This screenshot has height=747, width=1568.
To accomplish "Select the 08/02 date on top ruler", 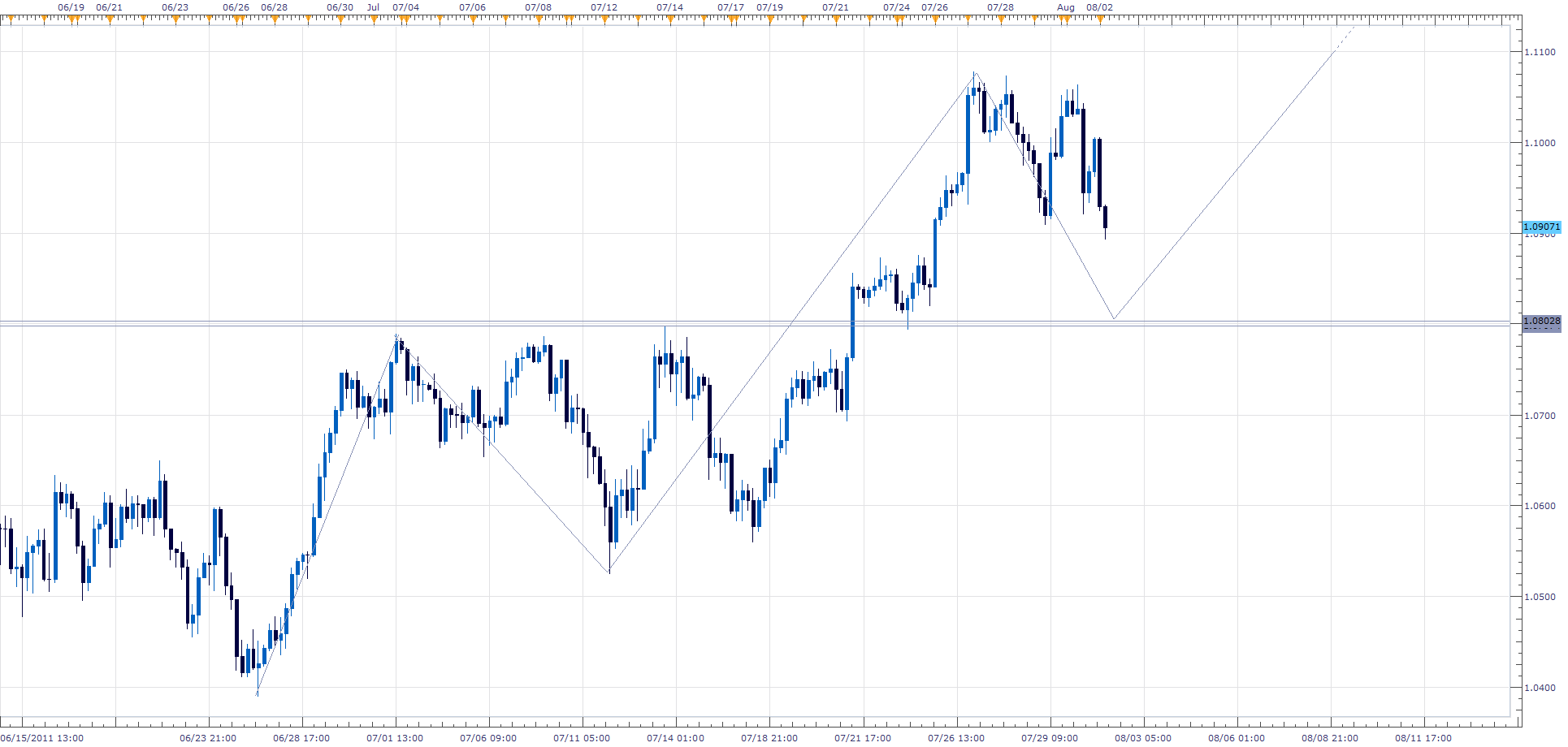I will pos(1099,7).
